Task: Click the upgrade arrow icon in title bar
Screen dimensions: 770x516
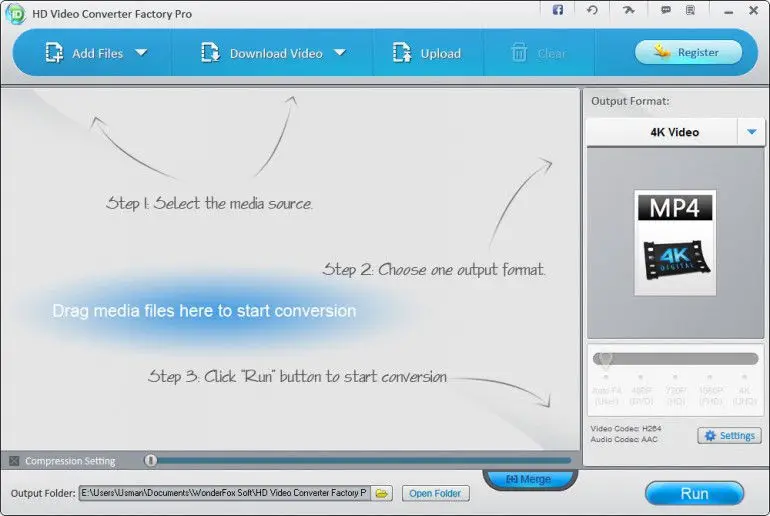Action: coord(629,10)
